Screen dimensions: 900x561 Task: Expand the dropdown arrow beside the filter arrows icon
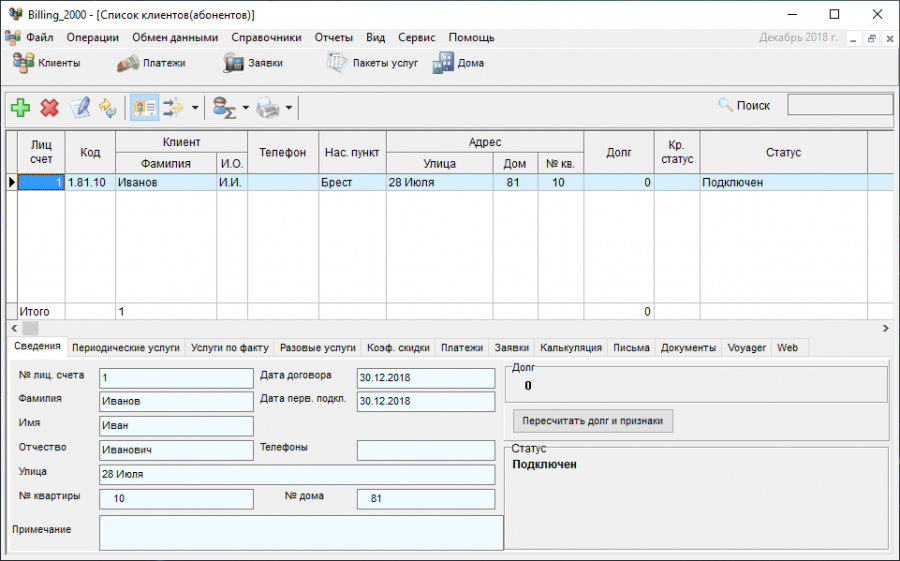(195, 107)
